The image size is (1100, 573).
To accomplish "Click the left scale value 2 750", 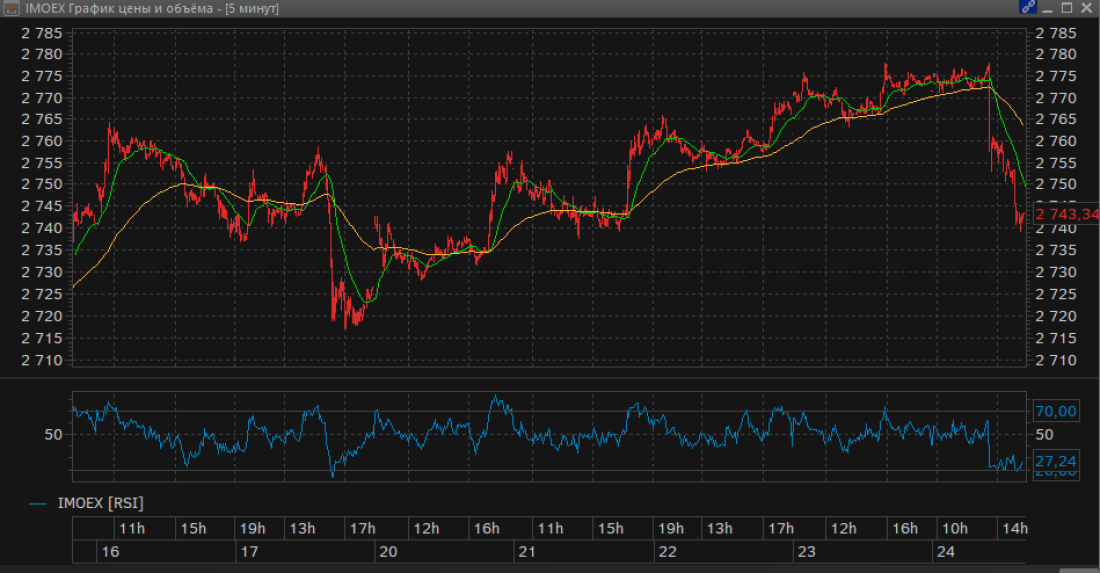I will (x=41, y=184).
